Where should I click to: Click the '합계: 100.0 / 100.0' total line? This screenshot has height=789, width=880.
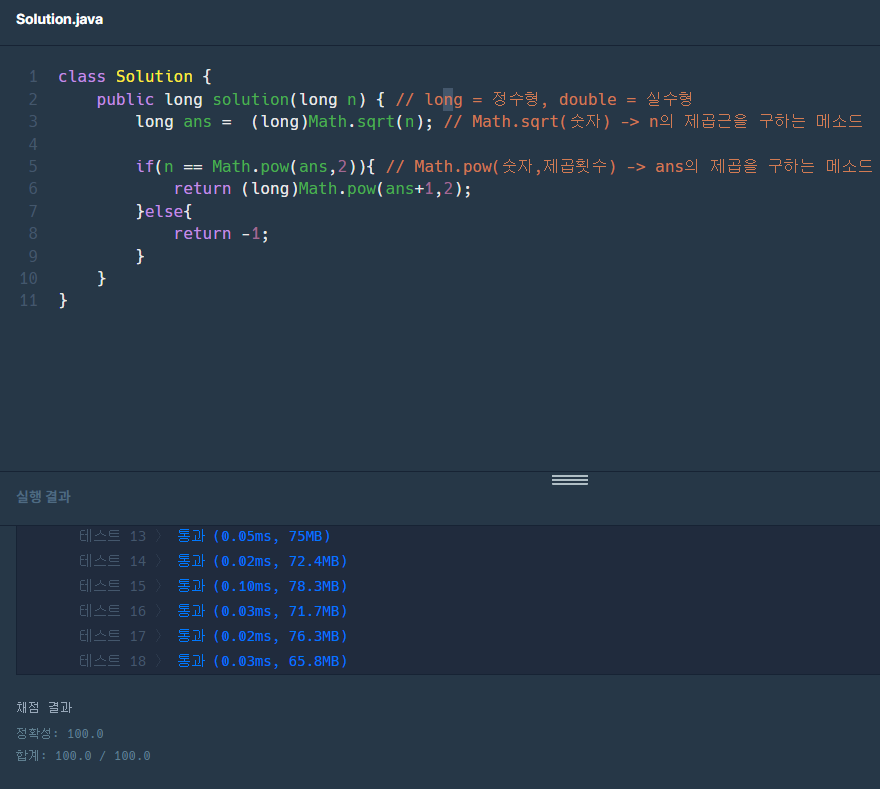[x=83, y=756]
